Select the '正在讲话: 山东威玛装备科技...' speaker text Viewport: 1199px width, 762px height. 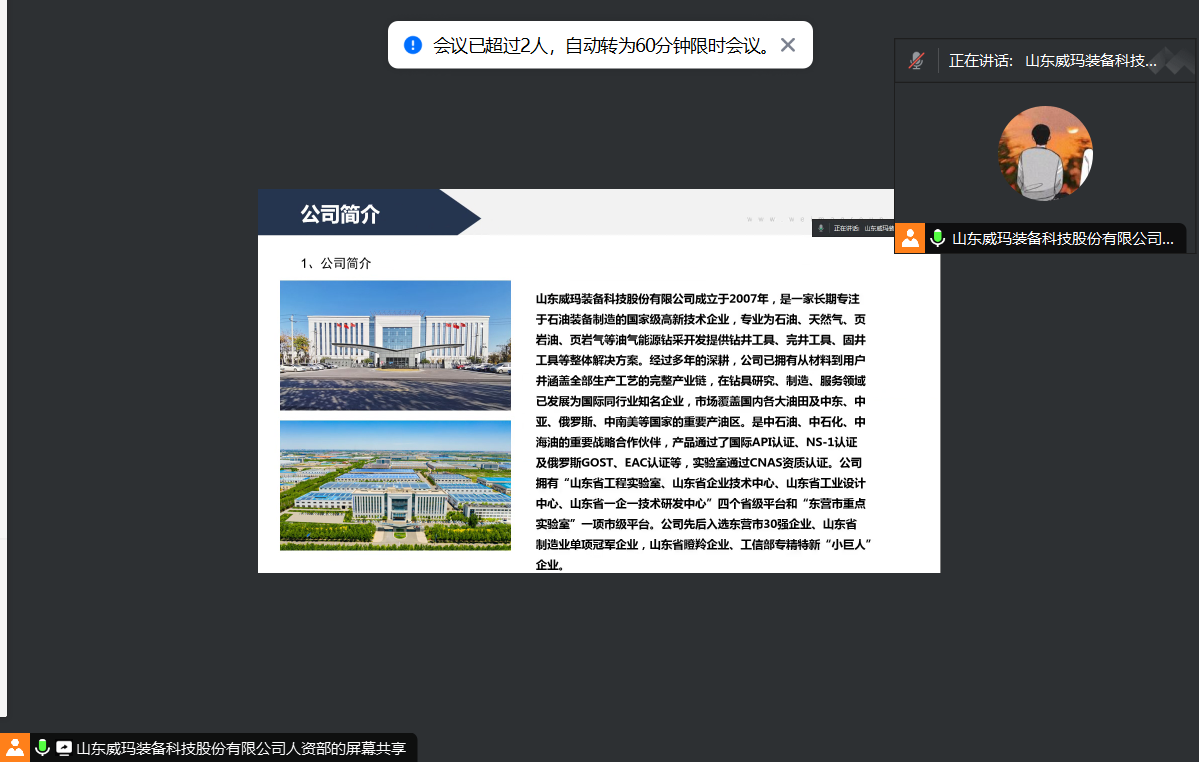(x=1052, y=60)
